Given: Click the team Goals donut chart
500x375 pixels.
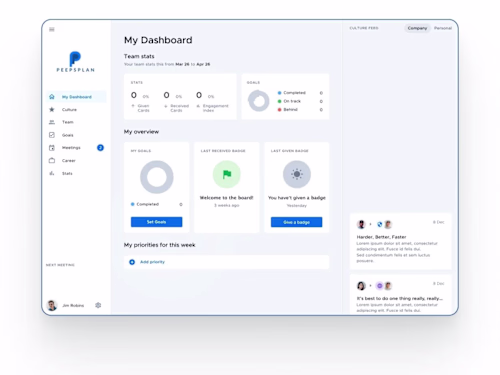Looking at the screenshot, I should click(x=259, y=101).
